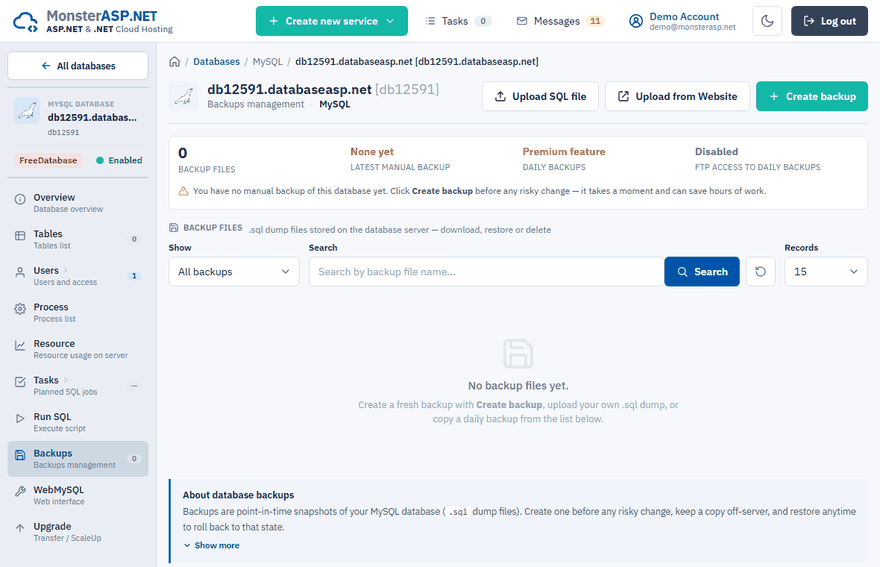
Task: Click the MonsterASP.NET cloud logo
Action: click(x=25, y=21)
